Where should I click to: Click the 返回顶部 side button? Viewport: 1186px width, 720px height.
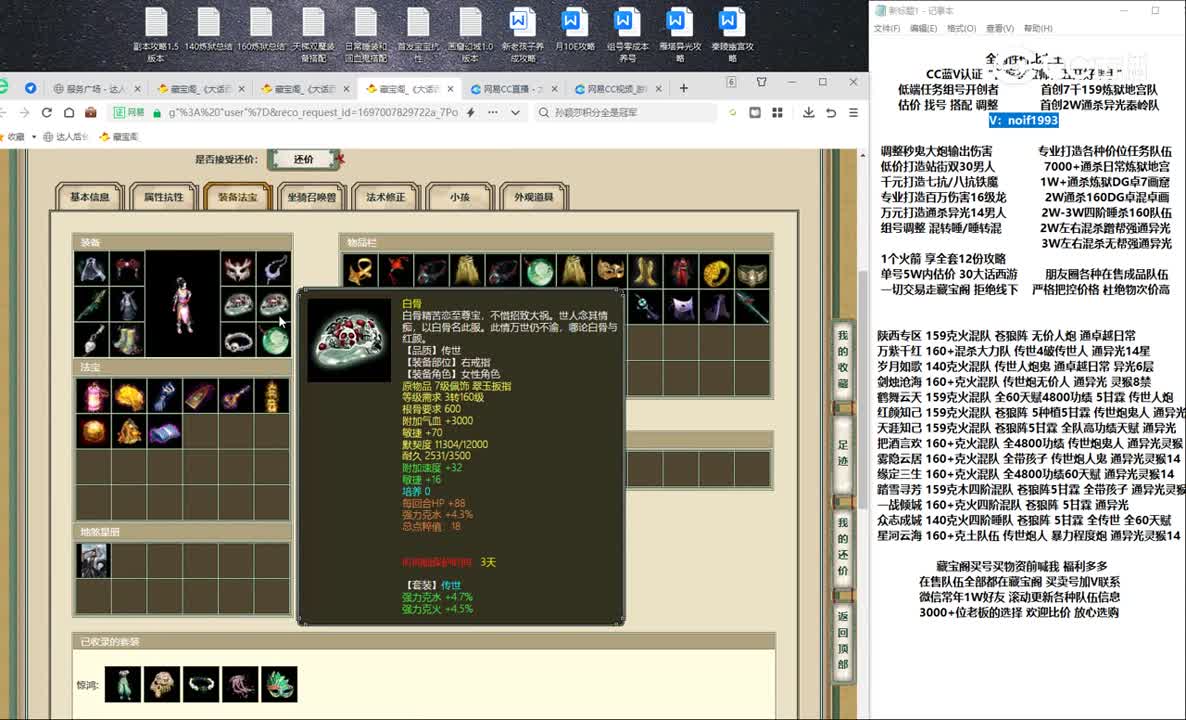pos(843,640)
